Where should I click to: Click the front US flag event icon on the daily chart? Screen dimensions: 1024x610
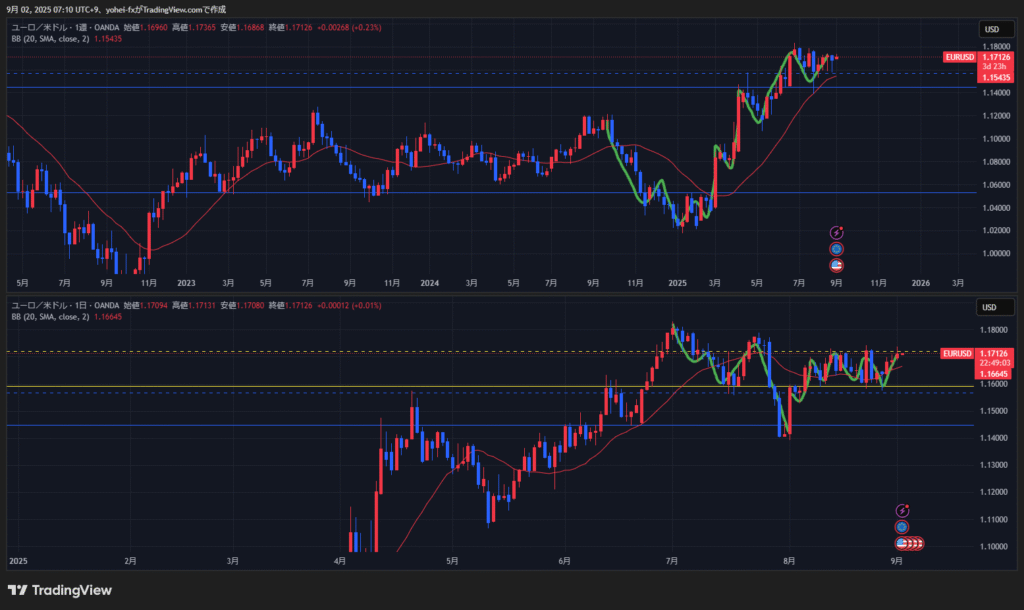pyautogui.click(x=902, y=543)
